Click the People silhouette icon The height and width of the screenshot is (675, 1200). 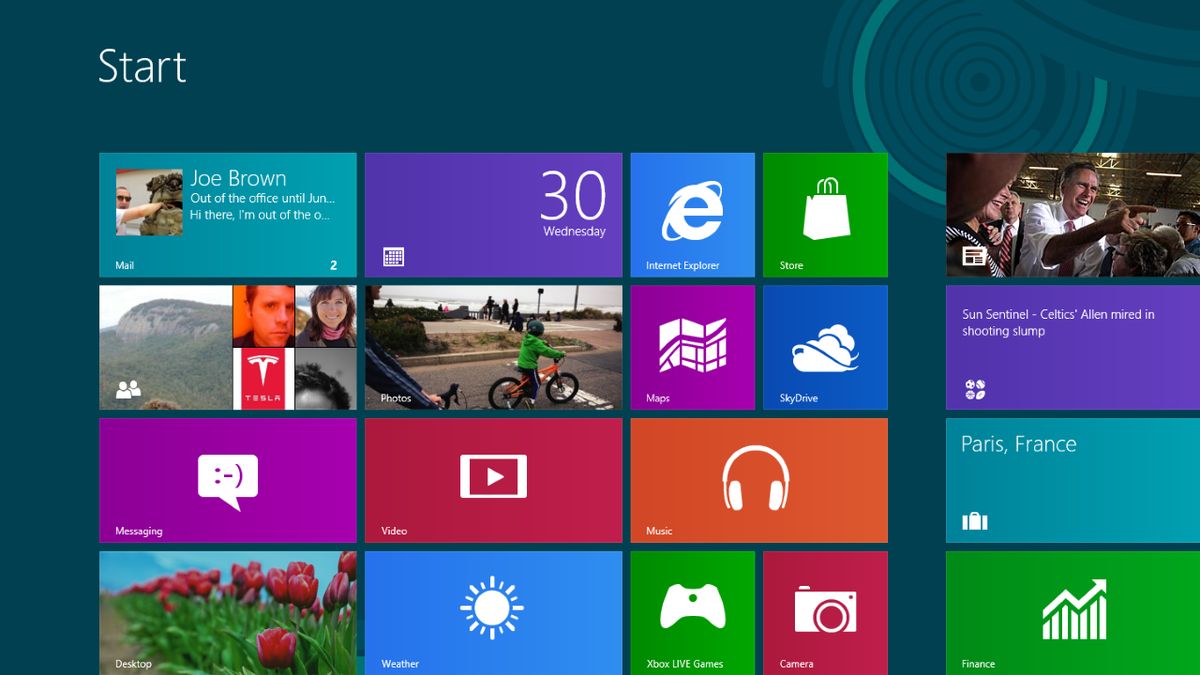click(128, 390)
